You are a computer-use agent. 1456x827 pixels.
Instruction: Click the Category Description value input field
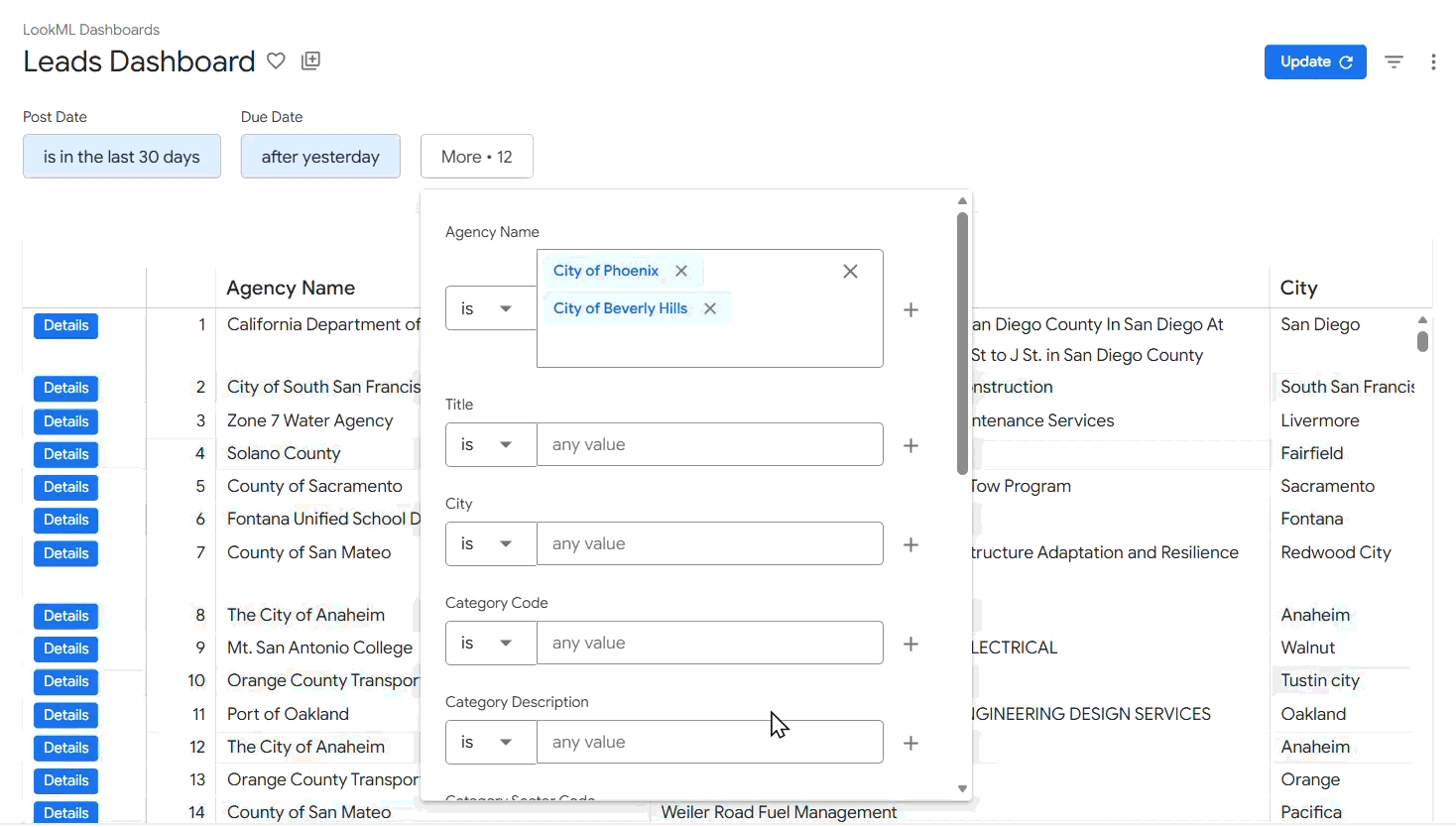click(x=710, y=742)
